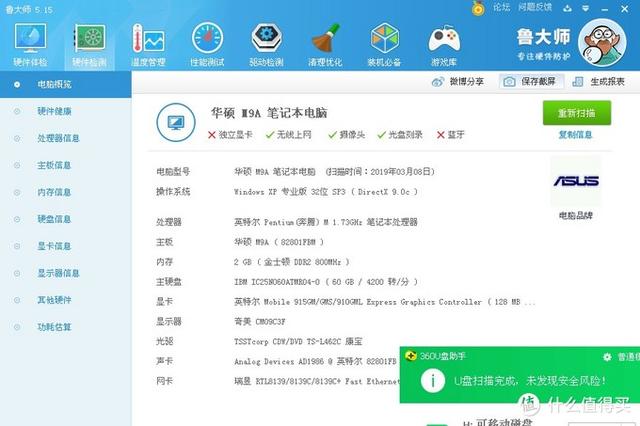Click the 摄像头 status indicator
640x426 pixels.
pyautogui.click(x=347, y=135)
